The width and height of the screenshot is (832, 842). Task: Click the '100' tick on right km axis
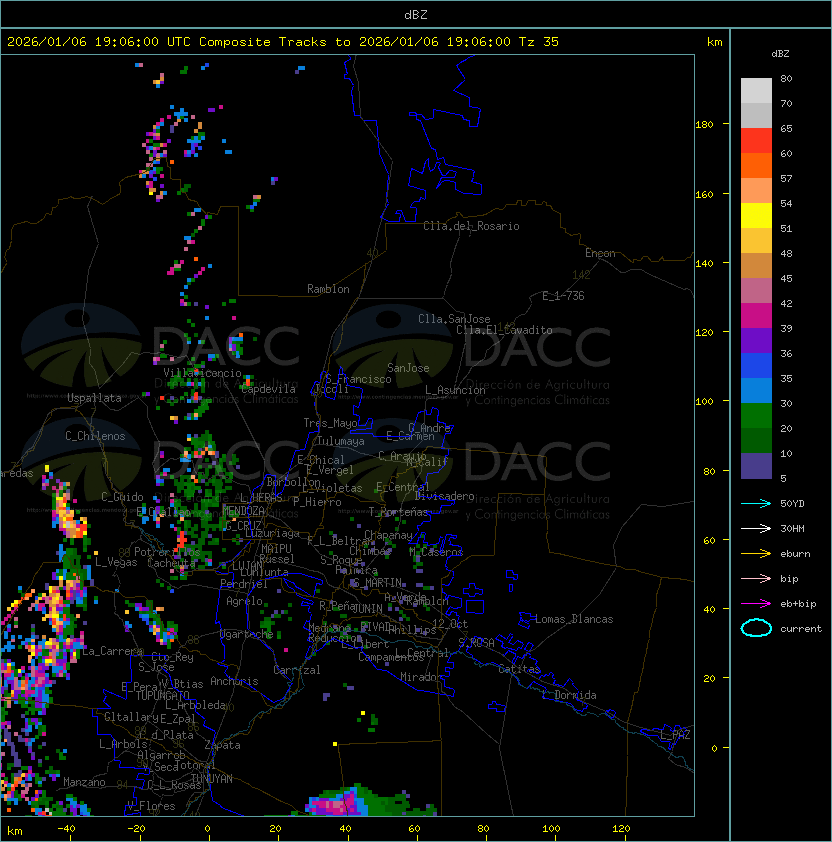pos(705,401)
